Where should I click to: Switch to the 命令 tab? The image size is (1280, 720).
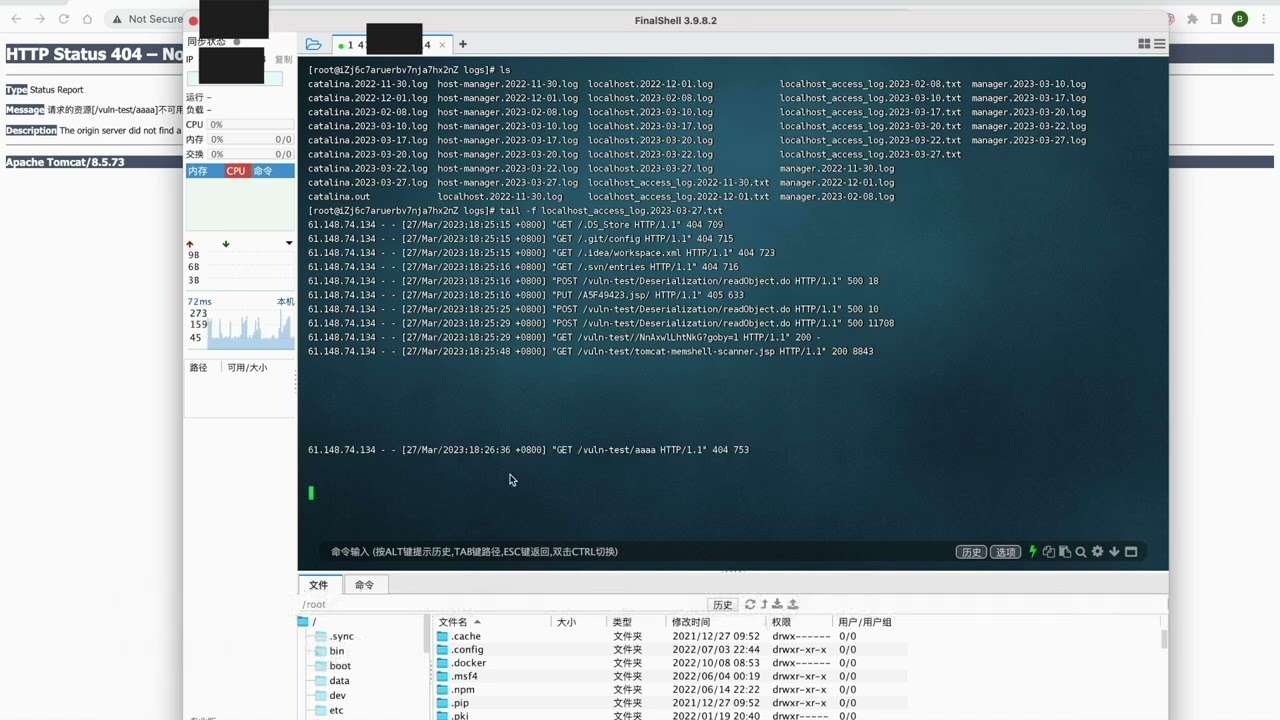(x=364, y=585)
